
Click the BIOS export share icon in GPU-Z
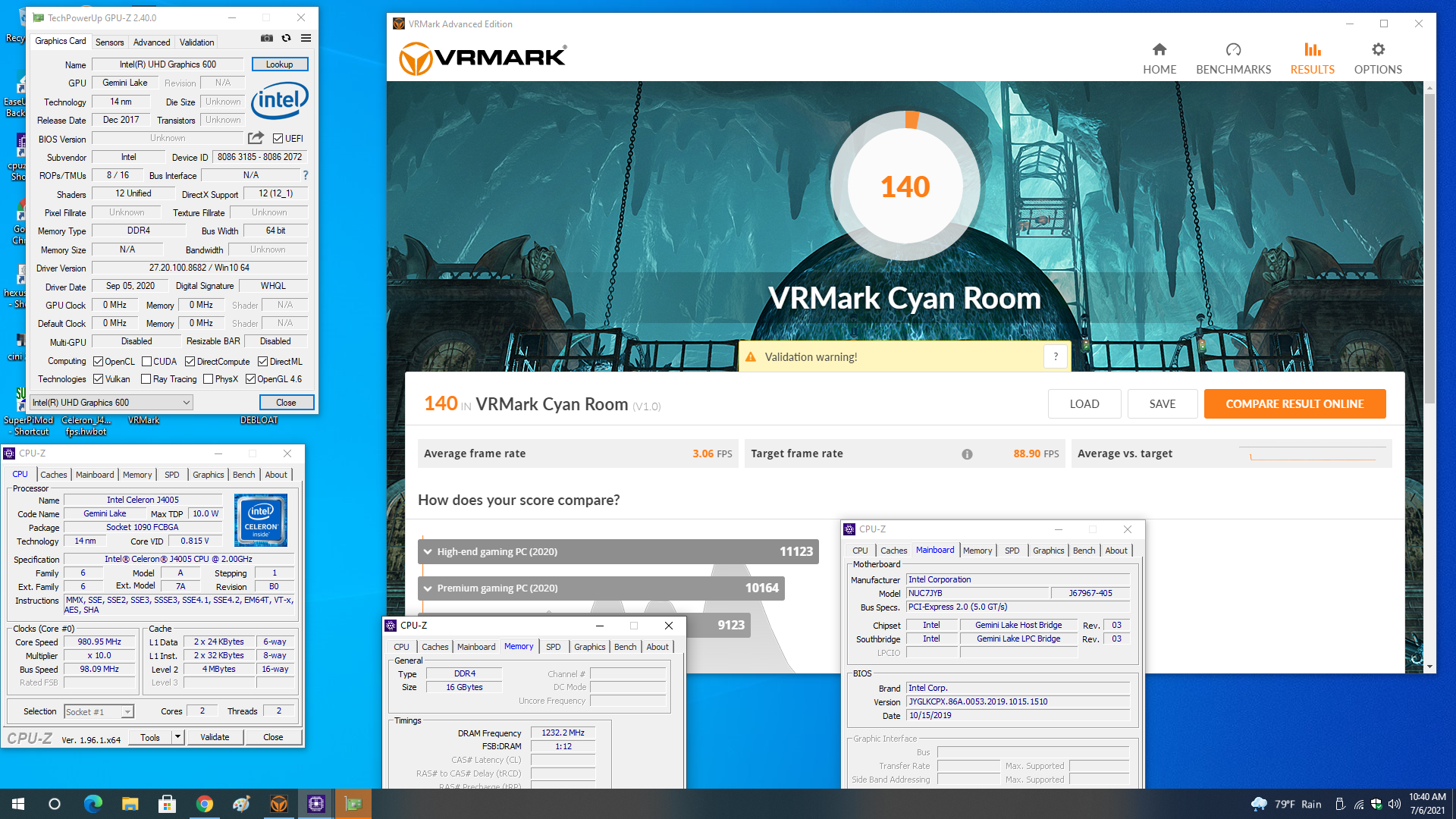click(256, 138)
